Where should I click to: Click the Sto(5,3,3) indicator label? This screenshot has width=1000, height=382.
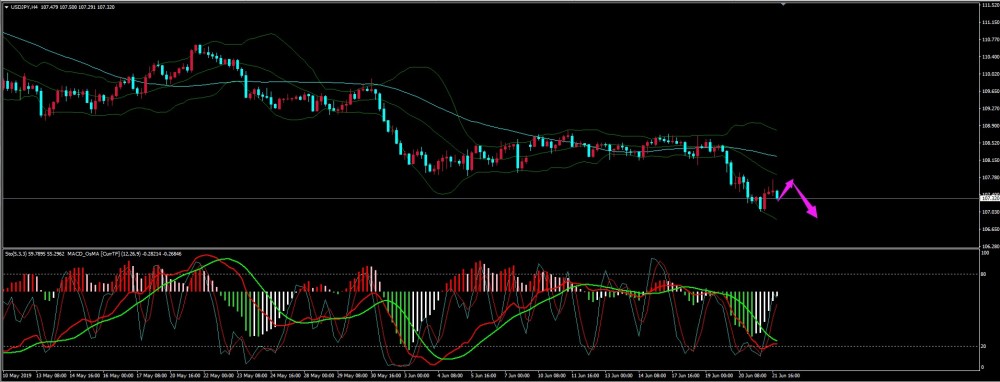(x=15, y=254)
